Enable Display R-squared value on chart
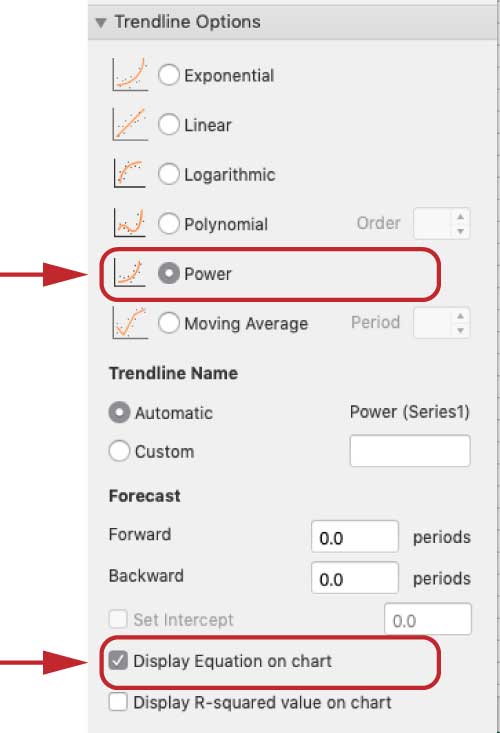The width and height of the screenshot is (500, 733). (118, 702)
